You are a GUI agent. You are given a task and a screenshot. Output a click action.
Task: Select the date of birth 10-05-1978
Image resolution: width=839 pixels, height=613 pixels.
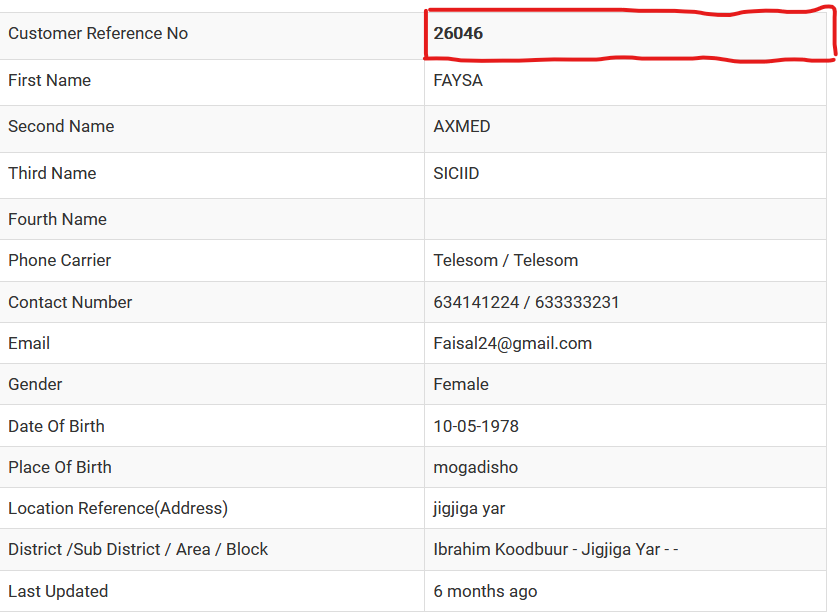coord(476,426)
